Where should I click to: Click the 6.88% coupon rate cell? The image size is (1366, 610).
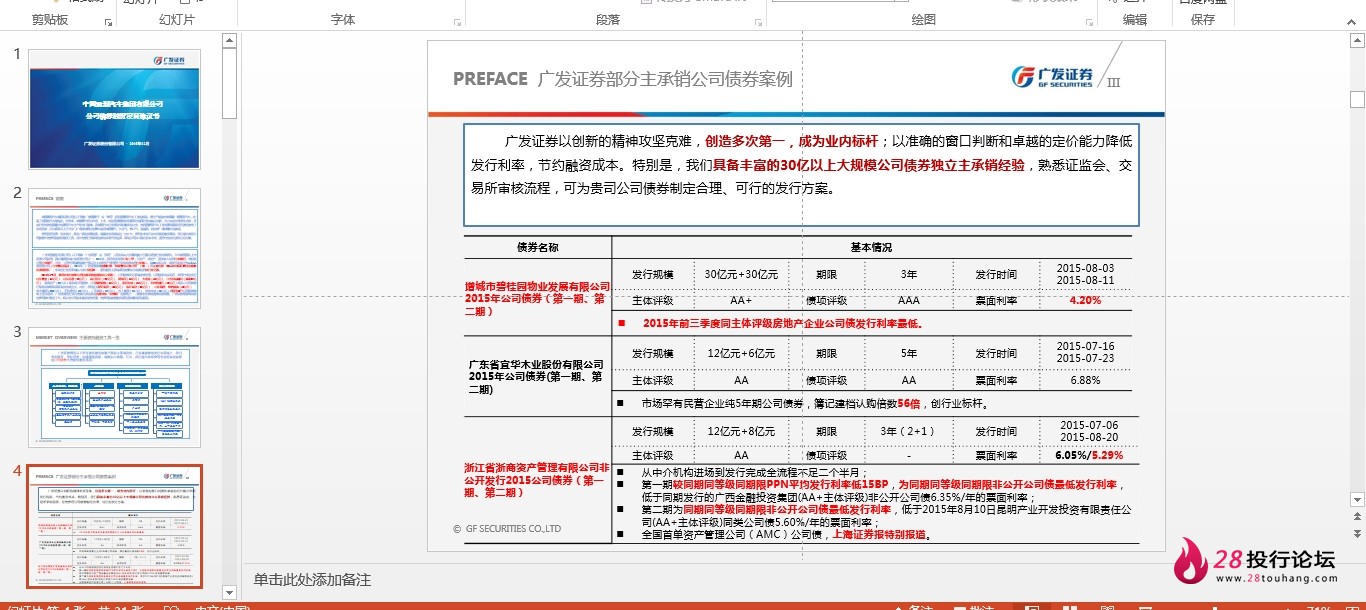click(x=1085, y=380)
